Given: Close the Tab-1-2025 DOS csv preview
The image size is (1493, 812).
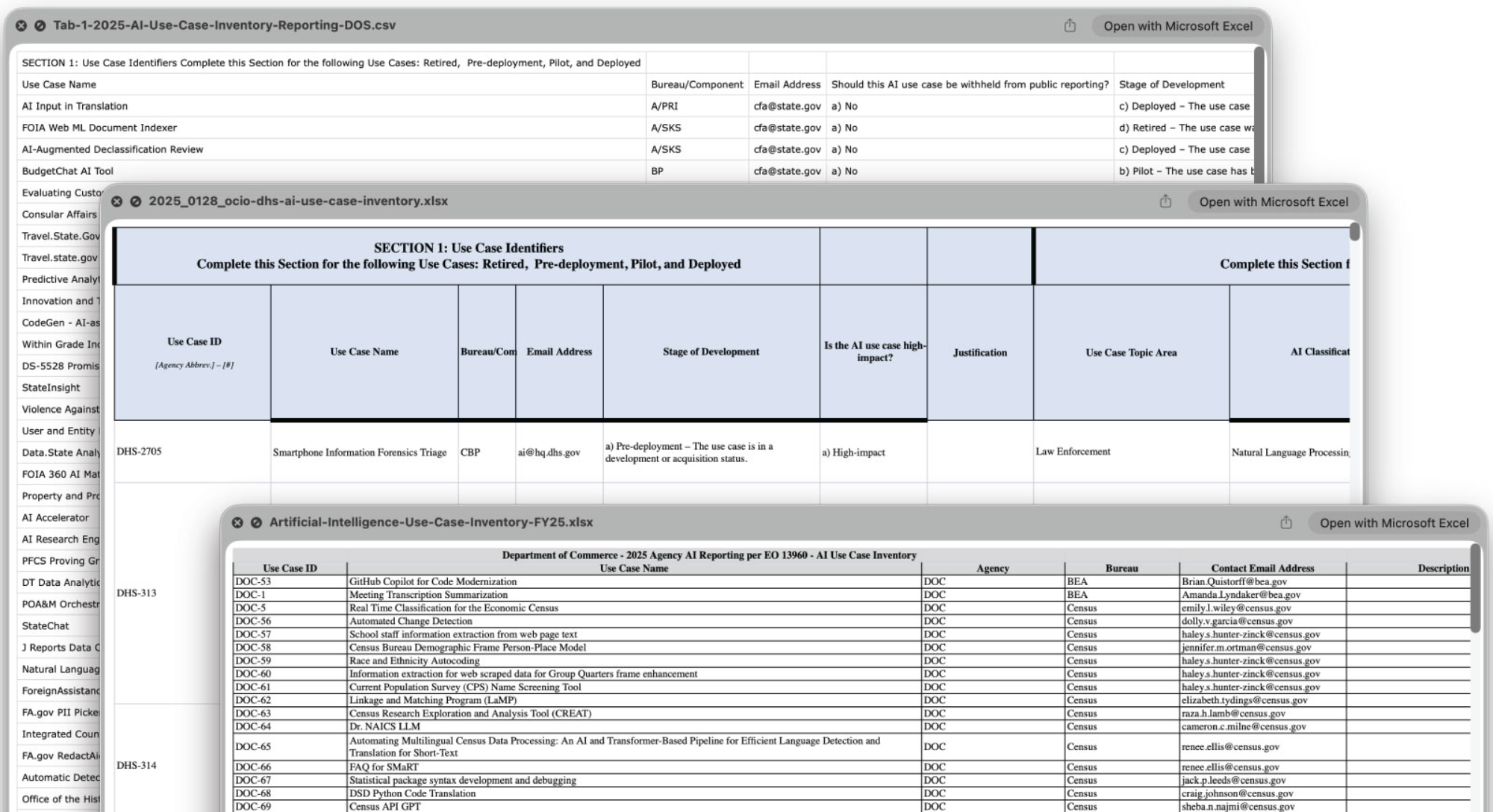Looking at the screenshot, I should (21, 25).
